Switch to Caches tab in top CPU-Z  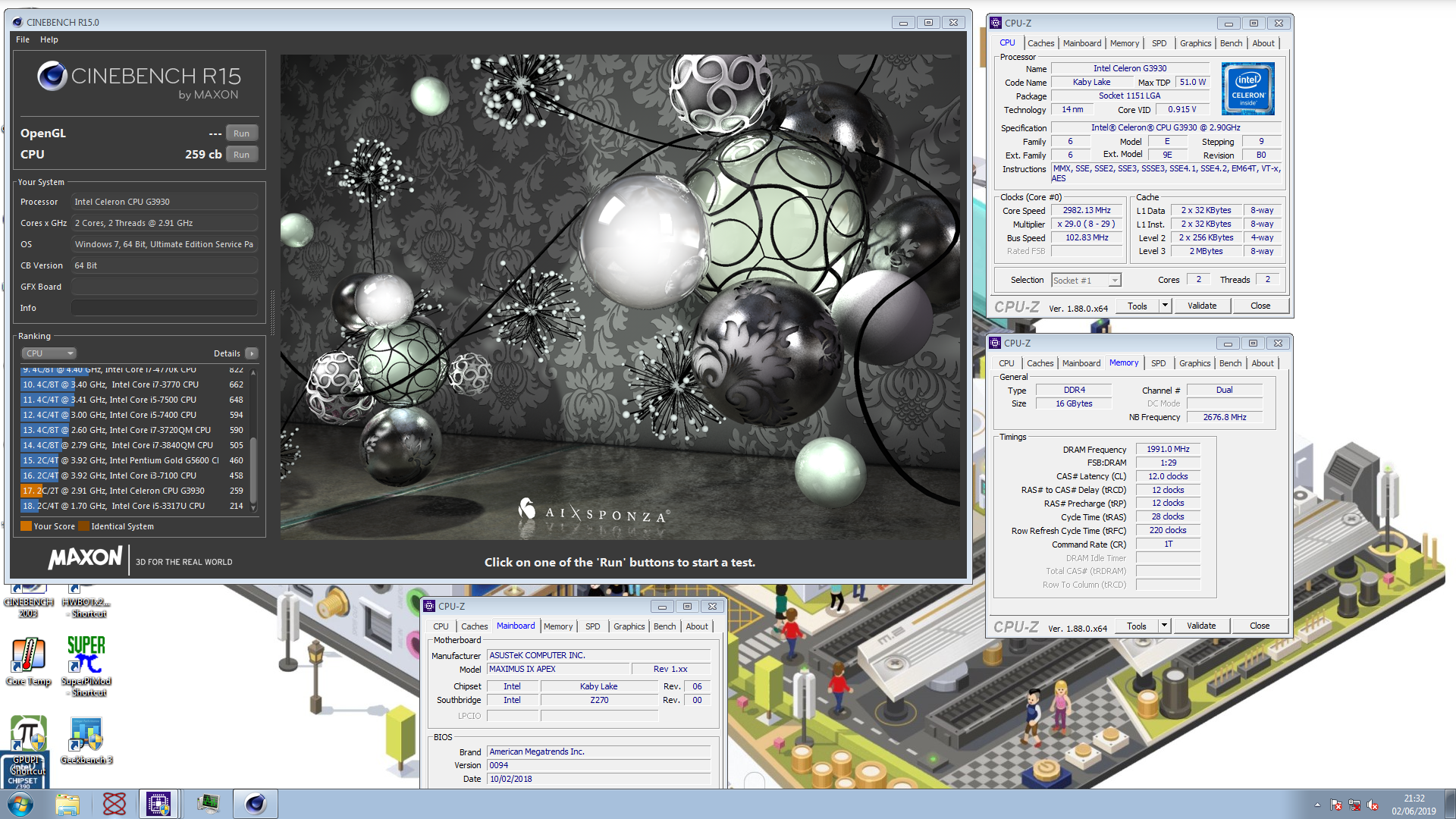tap(1040, 43)
